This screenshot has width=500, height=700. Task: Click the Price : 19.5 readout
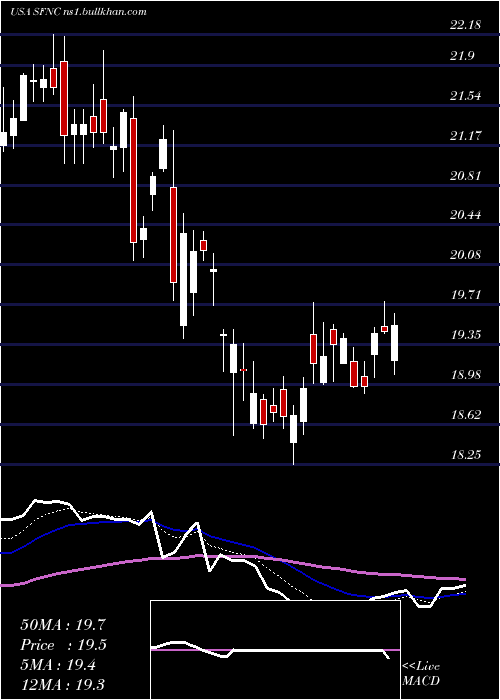click(x=63, y=645)
